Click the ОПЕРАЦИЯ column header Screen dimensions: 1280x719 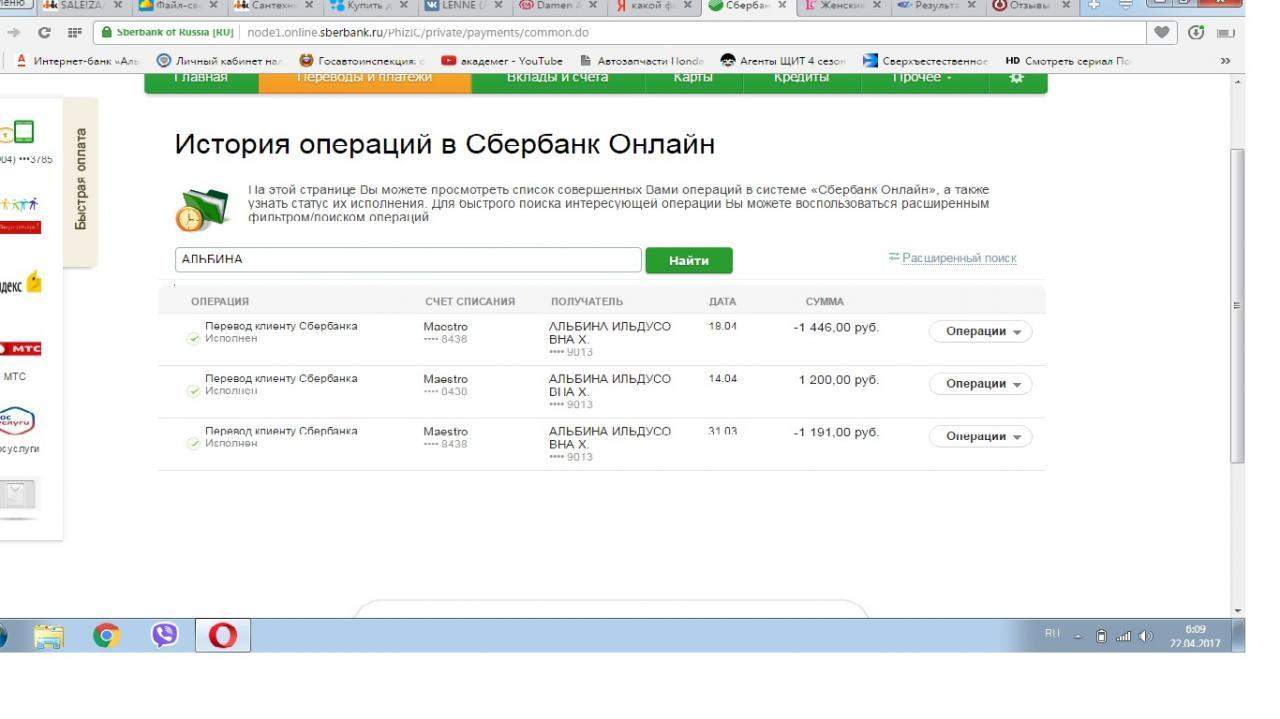[x=220, y=301]
